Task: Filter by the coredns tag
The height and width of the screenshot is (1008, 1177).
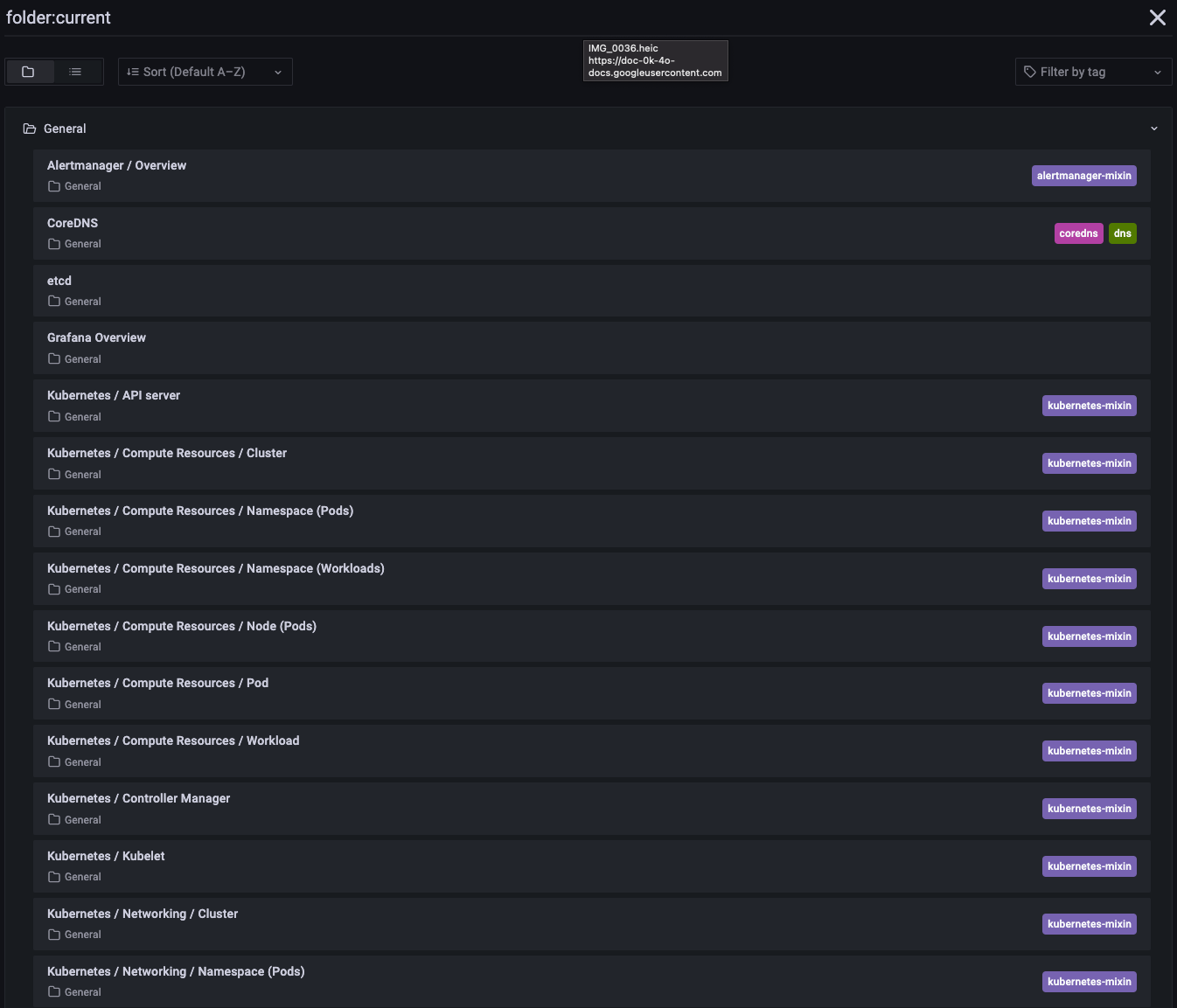Action: click(1078, 233)
